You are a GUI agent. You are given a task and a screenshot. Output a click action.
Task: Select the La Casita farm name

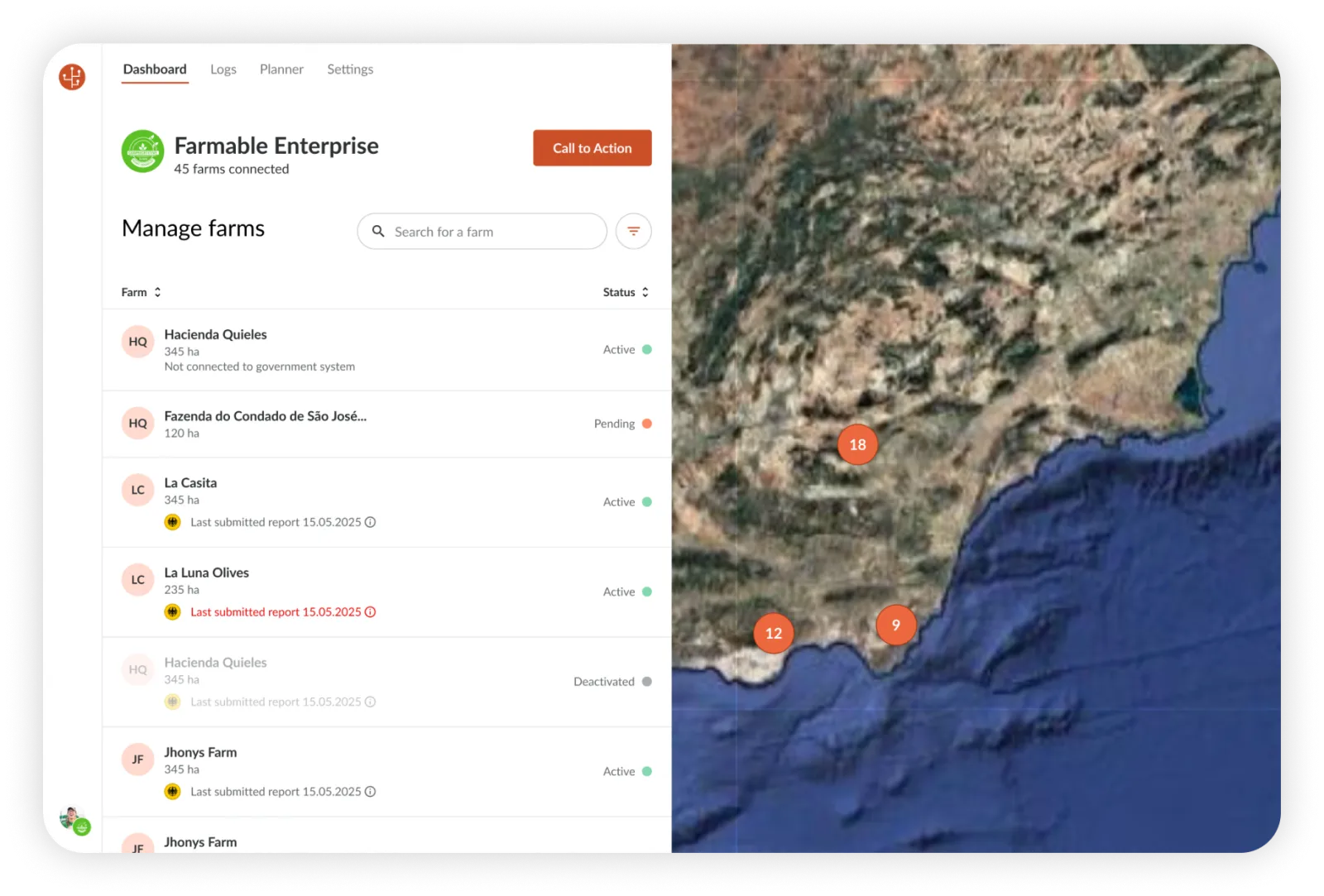pyautogui.click(x=190, y=483)
